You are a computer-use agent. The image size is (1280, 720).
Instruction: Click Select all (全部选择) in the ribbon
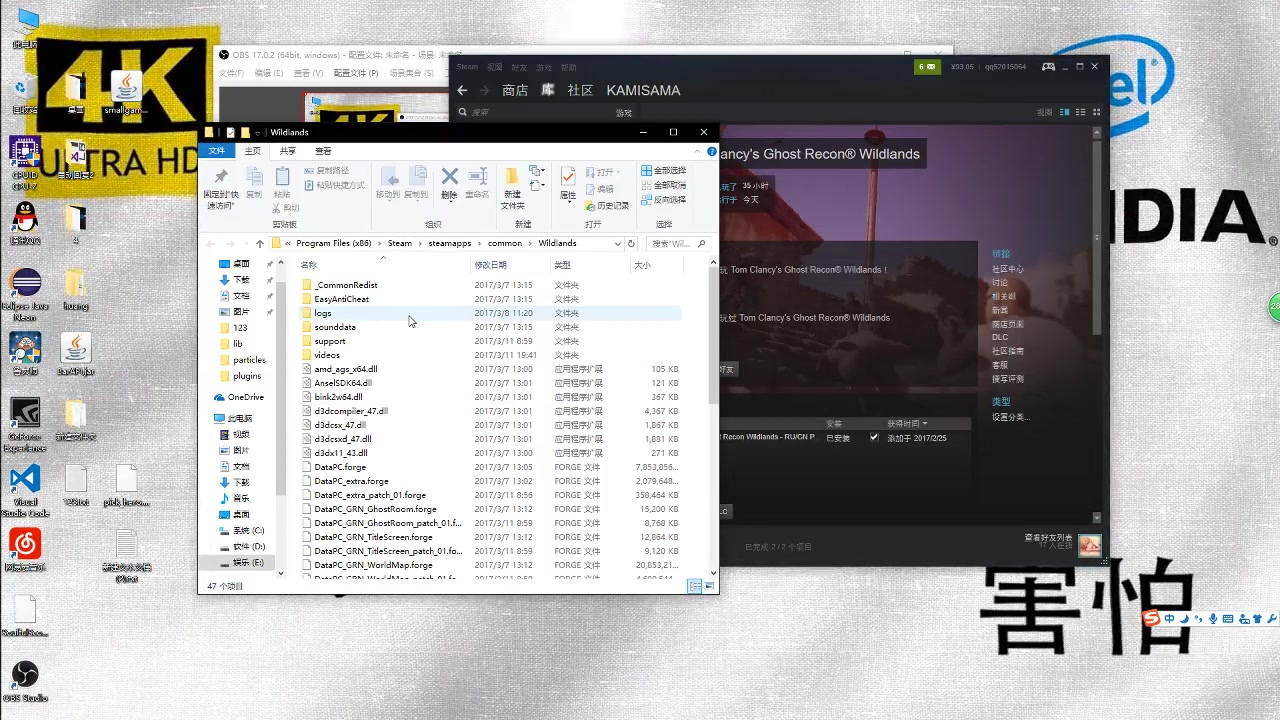pos(664,171)
